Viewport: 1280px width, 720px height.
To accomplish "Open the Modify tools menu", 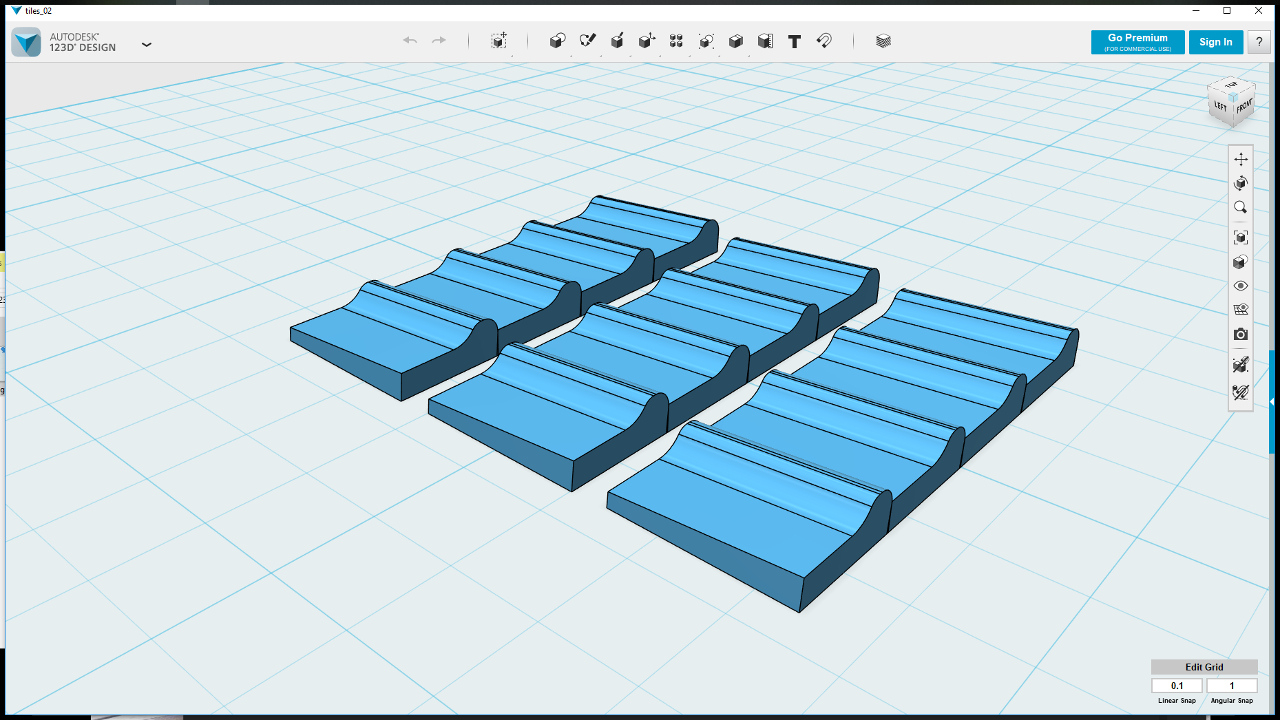I will pos(647,41).
